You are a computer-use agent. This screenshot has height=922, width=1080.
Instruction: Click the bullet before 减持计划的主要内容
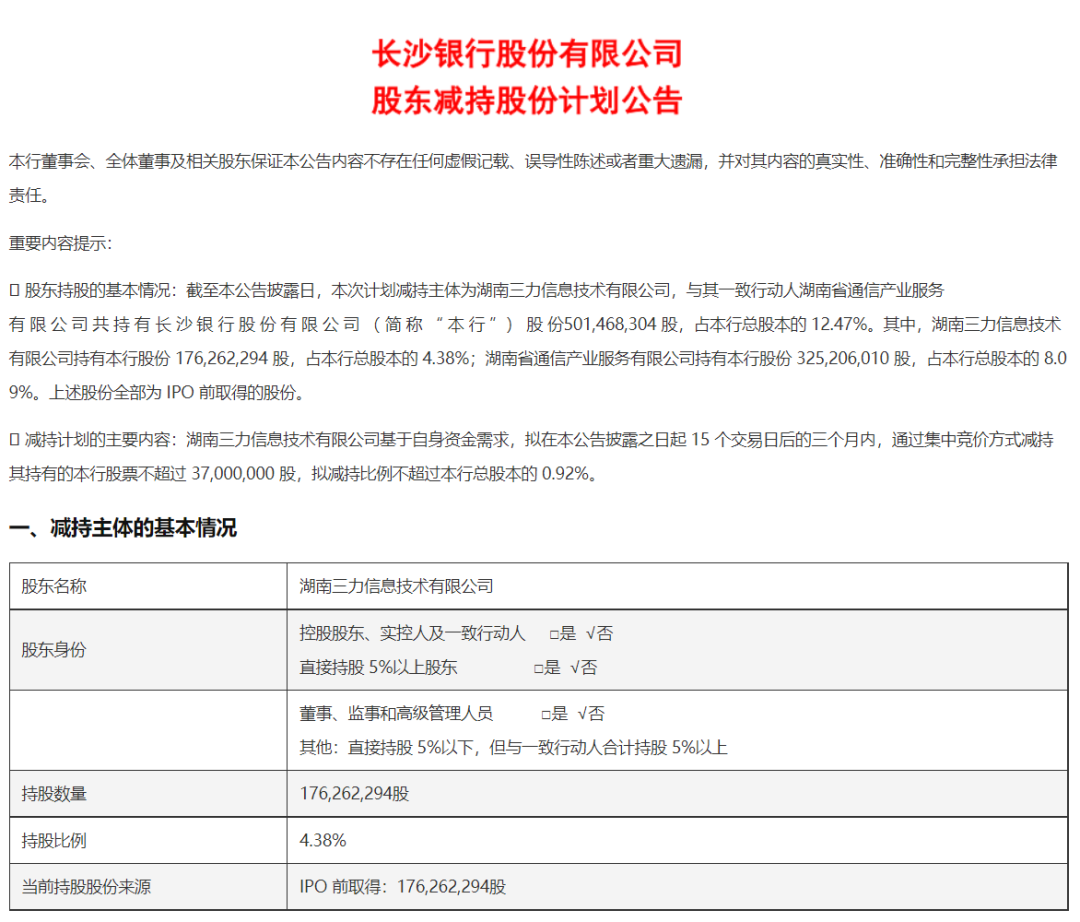click(14, 439)
